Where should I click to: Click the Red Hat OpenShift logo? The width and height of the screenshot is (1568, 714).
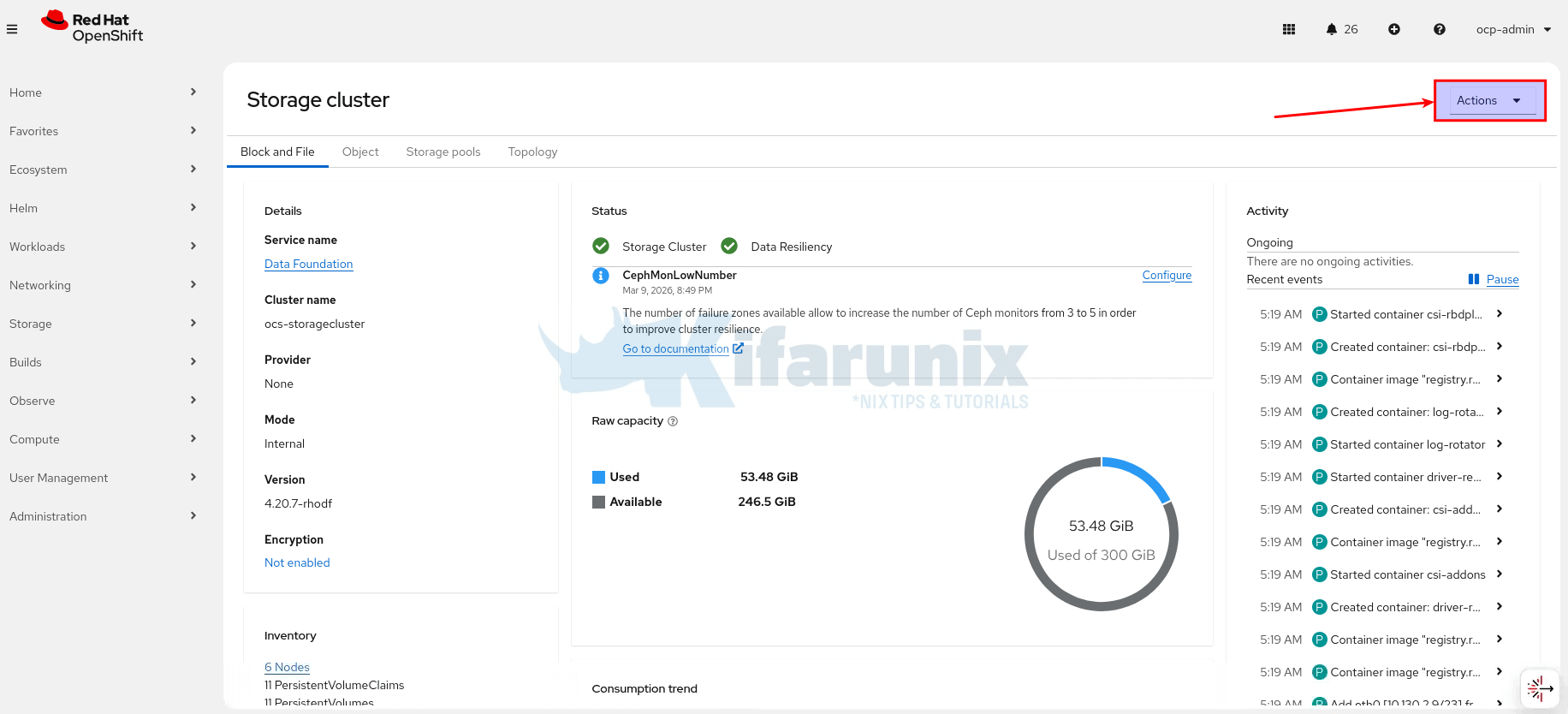(x=92, y=27)
